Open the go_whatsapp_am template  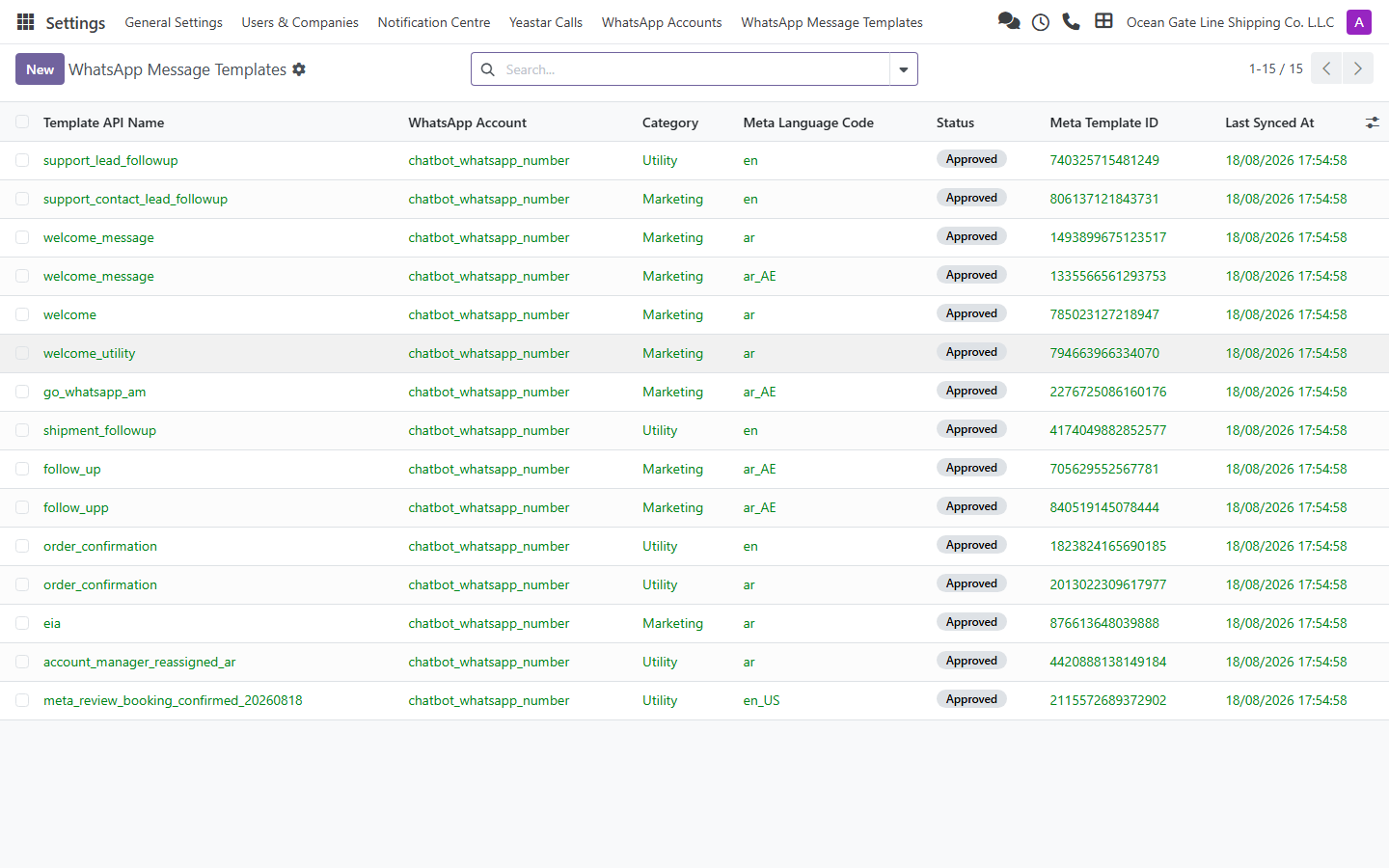[x=95, y=392]
